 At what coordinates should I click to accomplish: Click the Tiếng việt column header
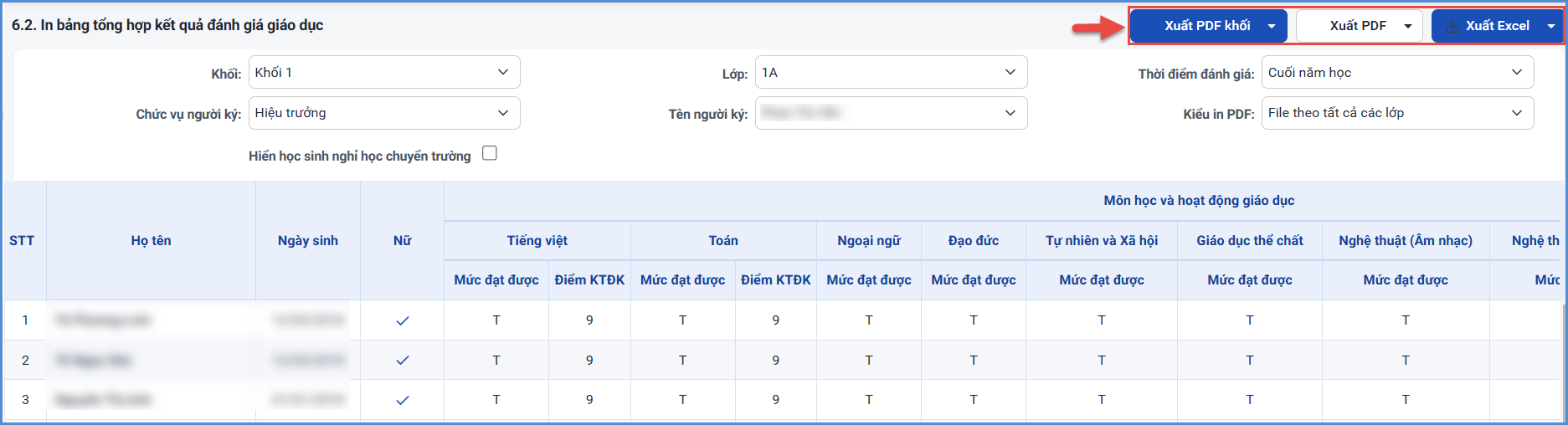tap(537, 241)
